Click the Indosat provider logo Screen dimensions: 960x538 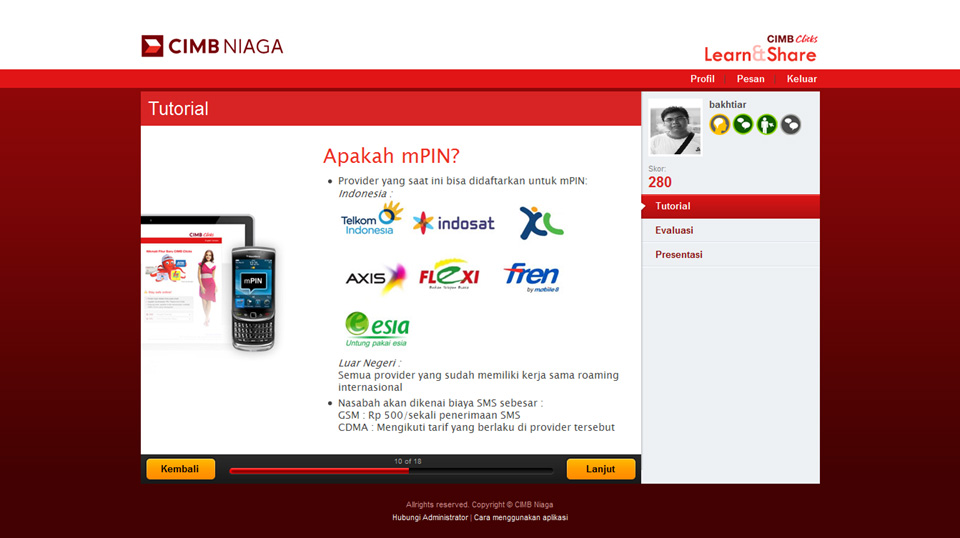click(454, 223)
